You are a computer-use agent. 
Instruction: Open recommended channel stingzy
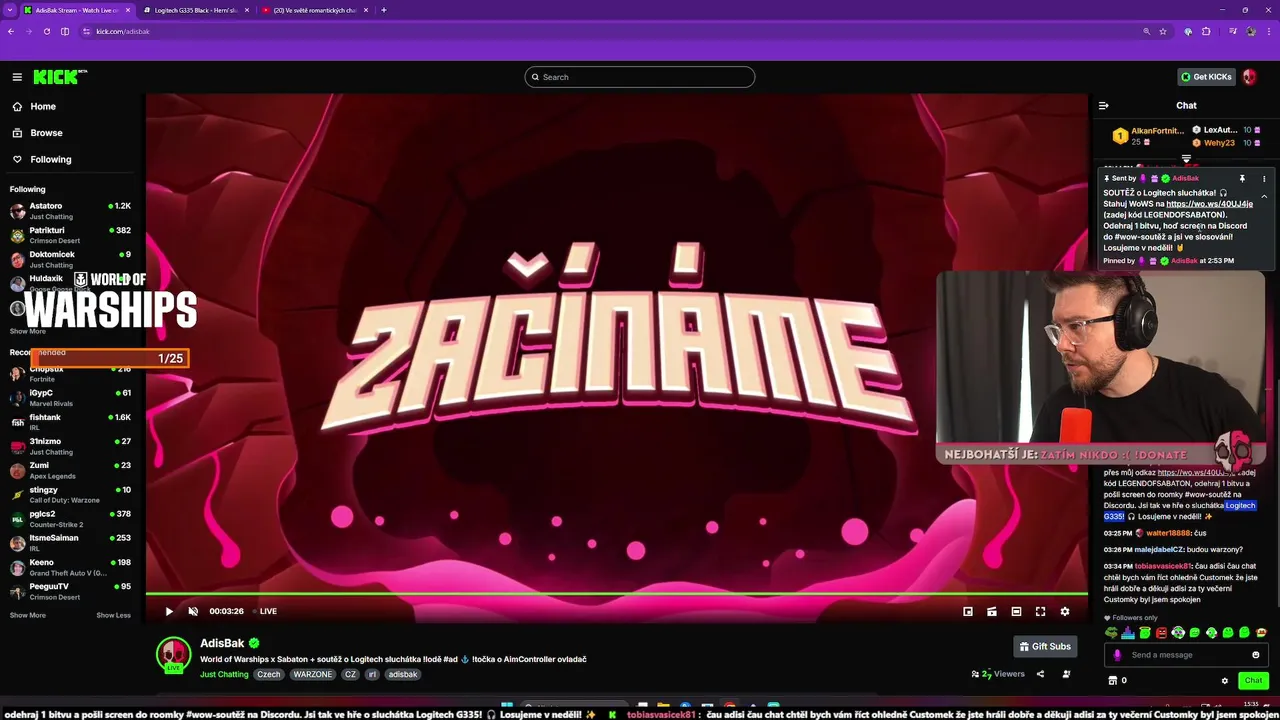click(70, 494)
